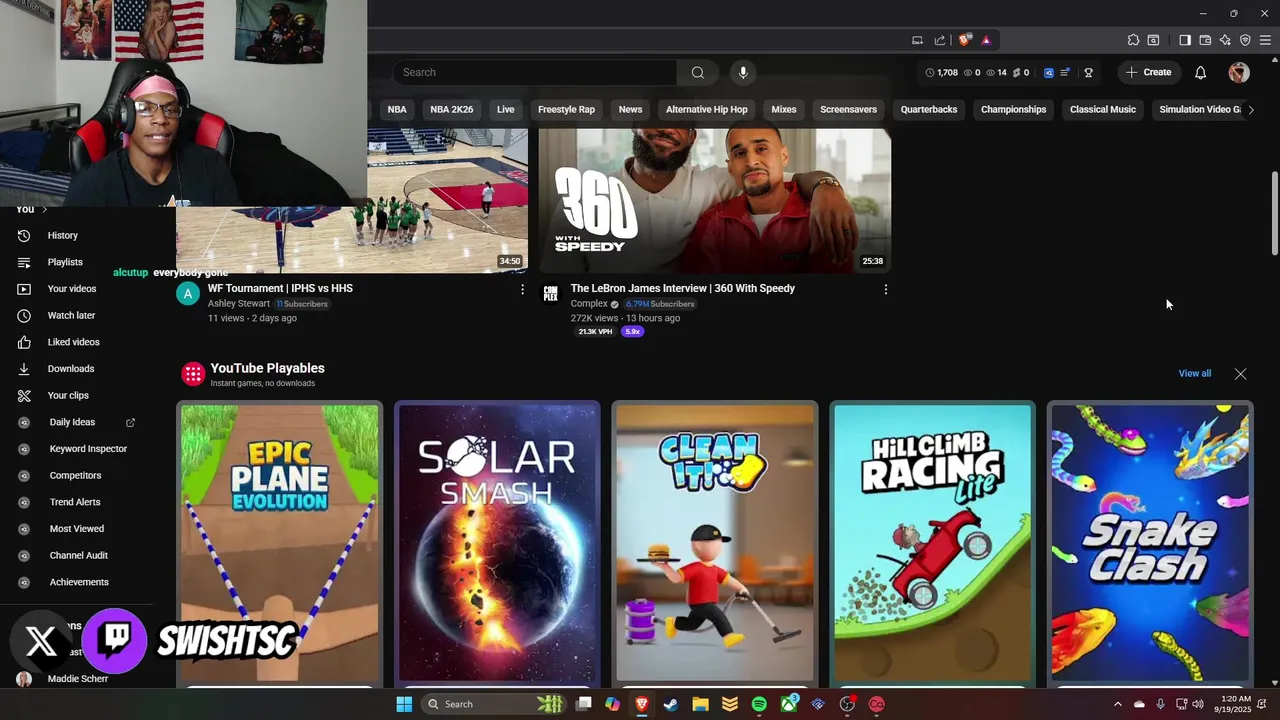The height and width of the screenshot is (720, 1280).
Task: Open the LeBron James Interview thumbnail
Action: [715, 200]
